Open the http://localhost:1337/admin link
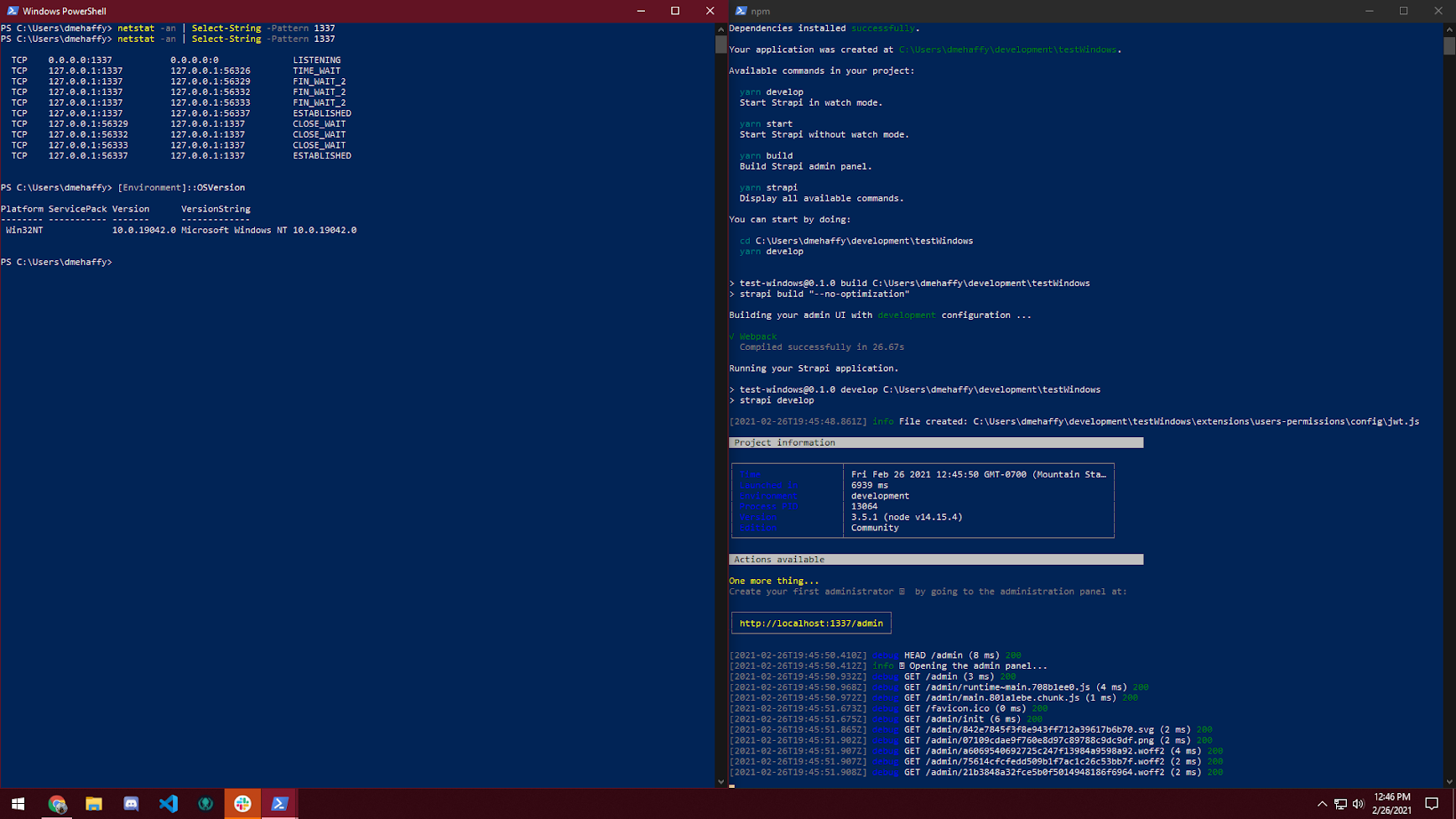The image size is (1456, 819). pos(809,623)
